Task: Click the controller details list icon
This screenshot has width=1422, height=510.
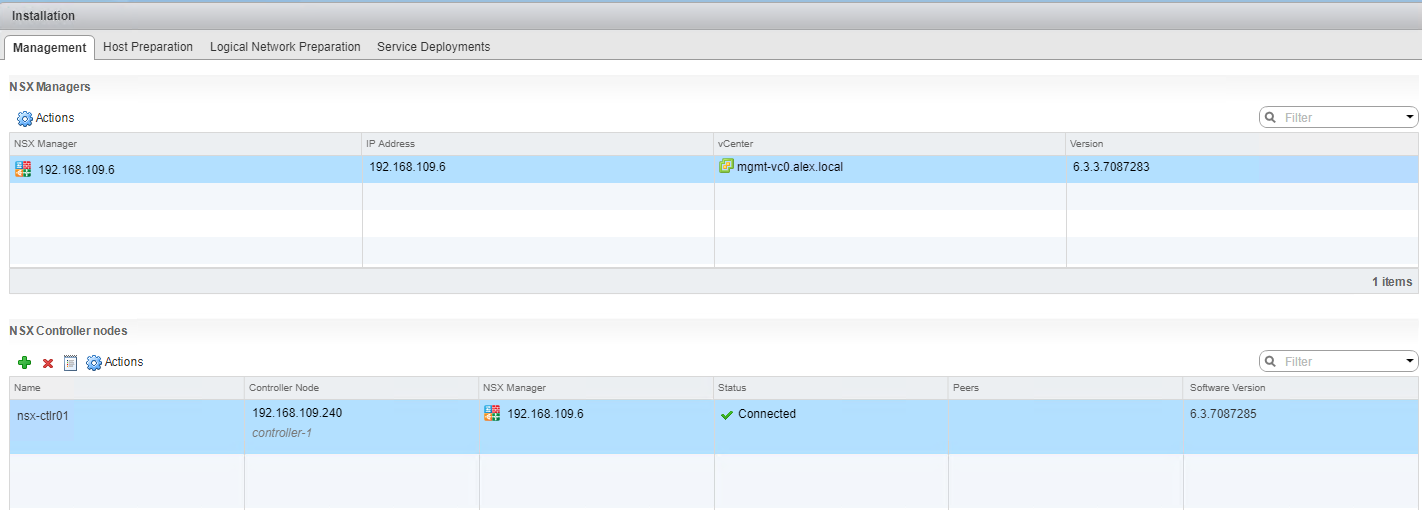Action: point(70,362)
